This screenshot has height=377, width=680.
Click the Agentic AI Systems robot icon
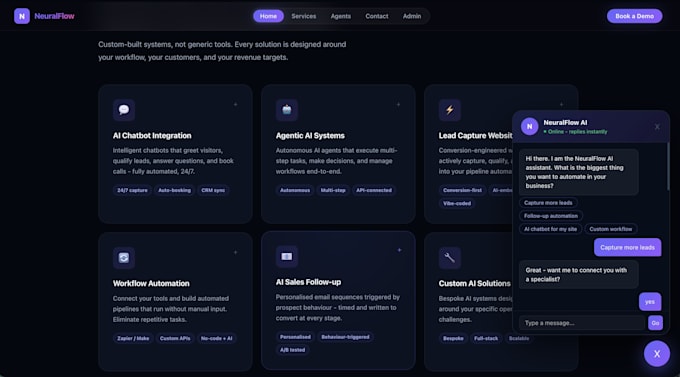(287, 110)
